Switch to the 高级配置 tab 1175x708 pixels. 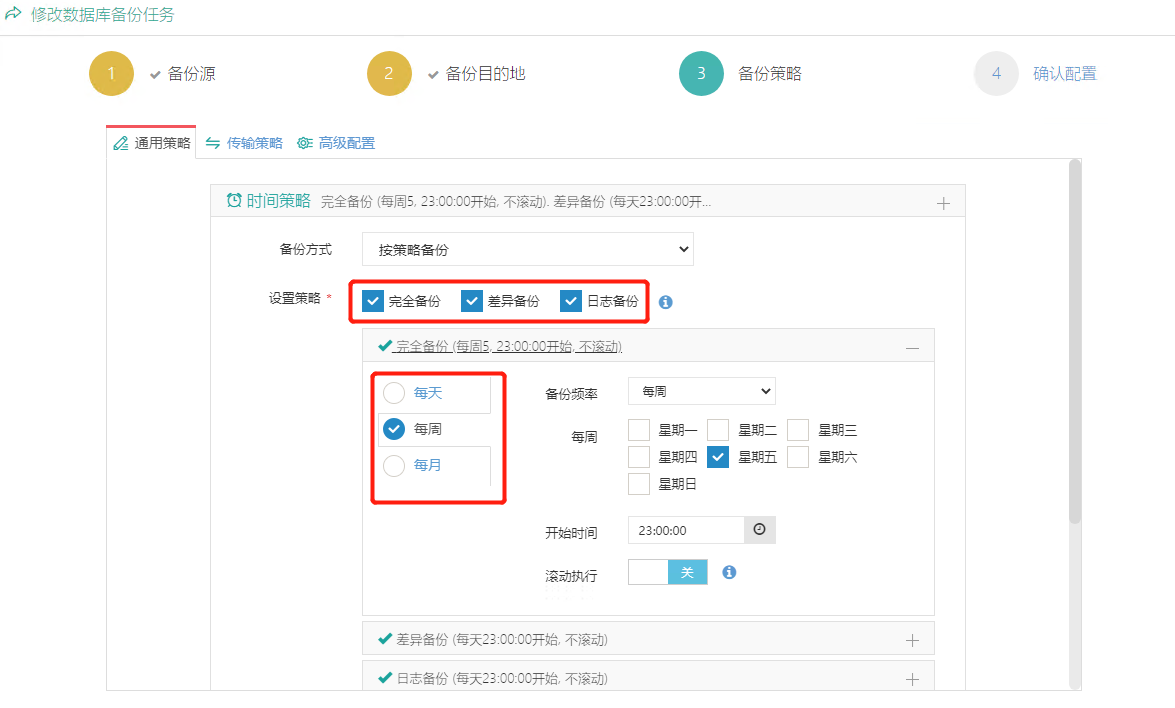point(336,143)
